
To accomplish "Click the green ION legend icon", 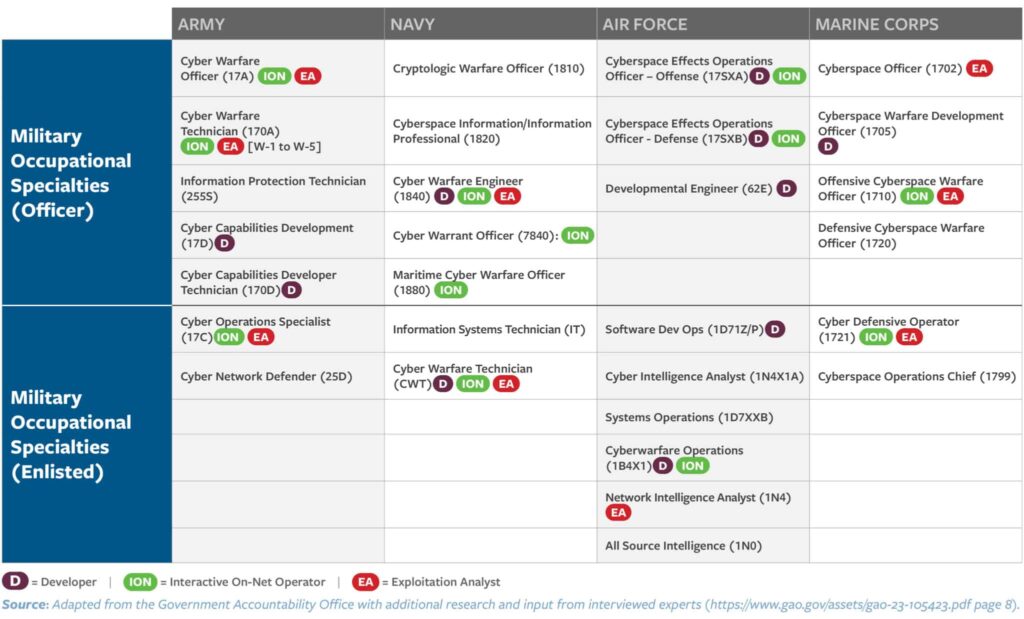I will [x=140, y=581].
